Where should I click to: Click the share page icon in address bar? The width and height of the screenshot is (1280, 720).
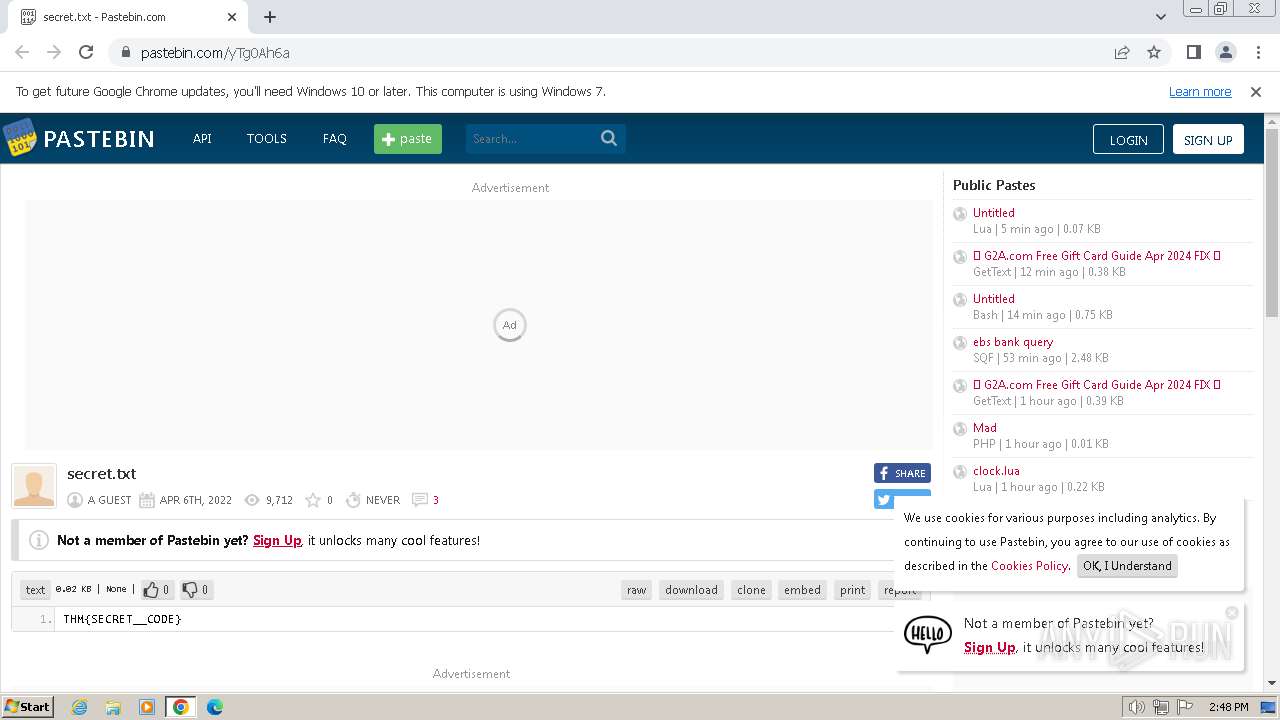1122,53
